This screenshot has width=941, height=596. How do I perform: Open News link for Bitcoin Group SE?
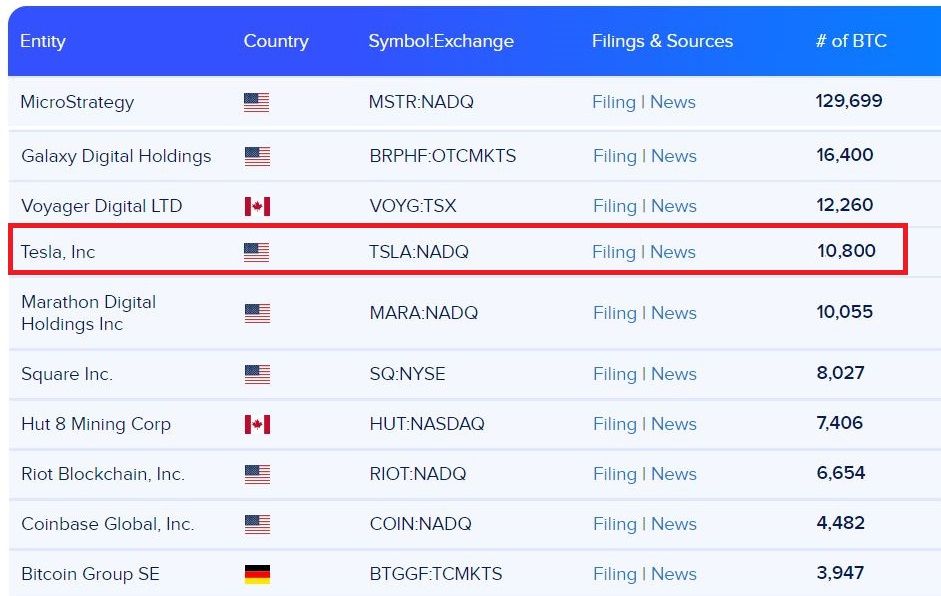(673, 574)
